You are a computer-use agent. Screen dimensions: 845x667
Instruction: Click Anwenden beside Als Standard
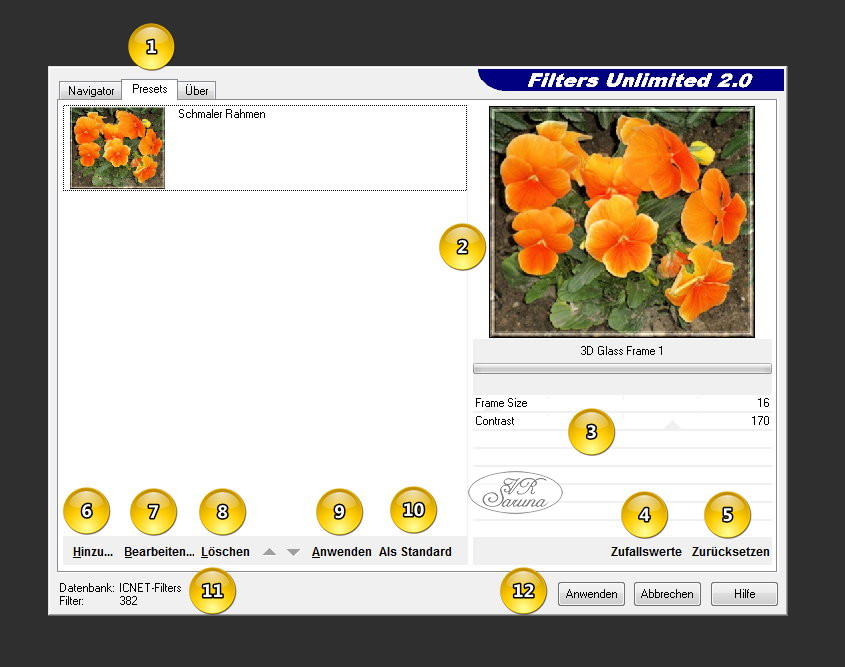click(341, 552)
